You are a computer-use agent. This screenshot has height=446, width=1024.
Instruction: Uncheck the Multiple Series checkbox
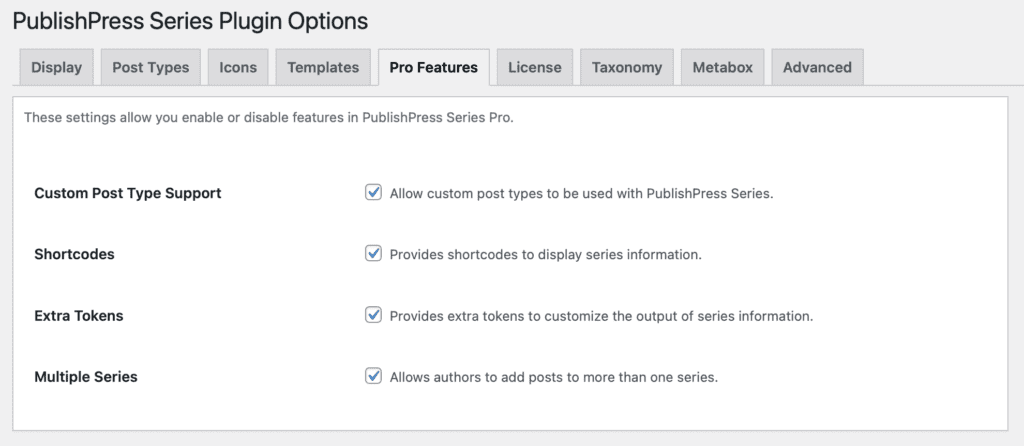(373, 376)
